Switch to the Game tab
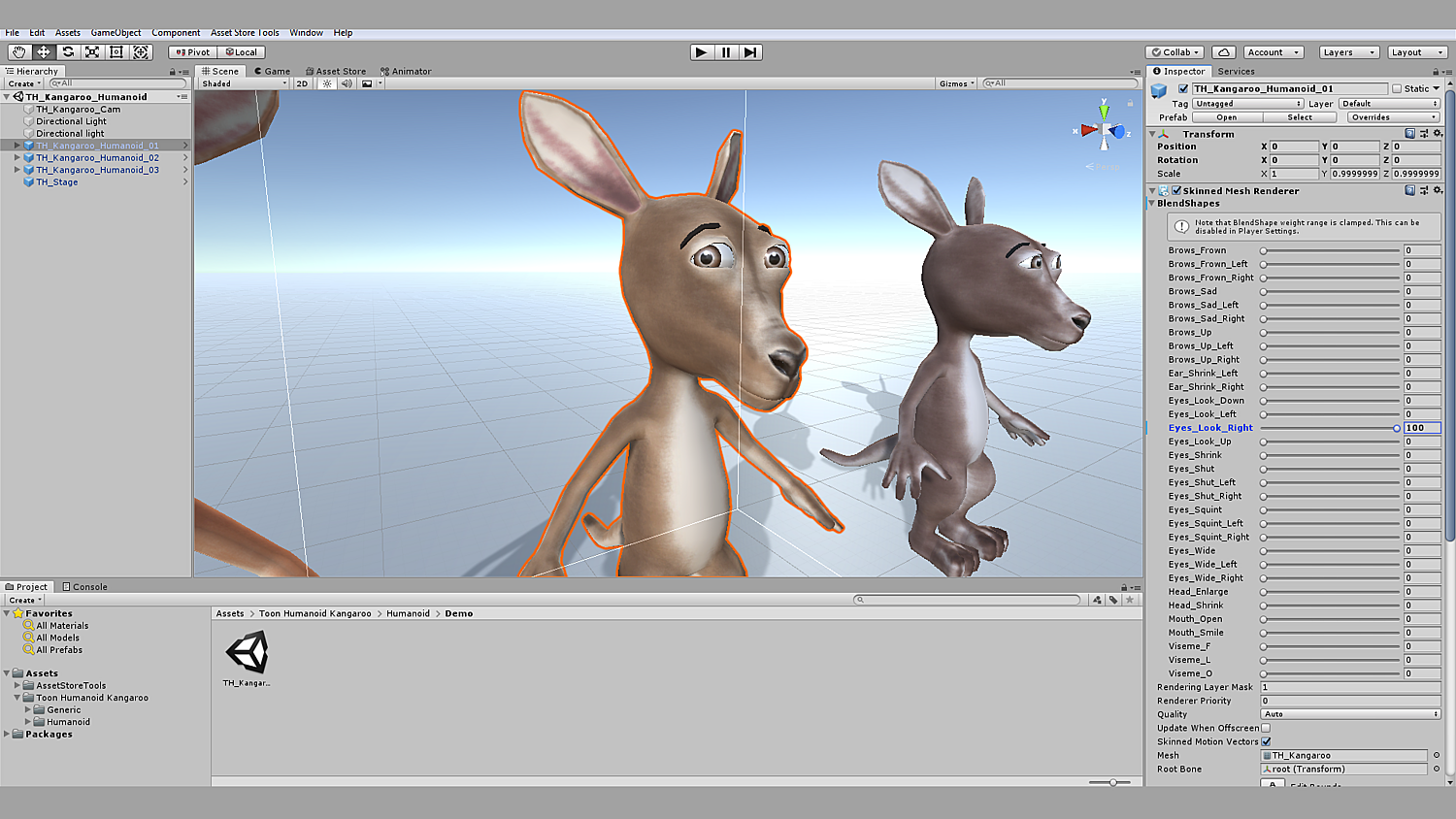Viewport: 1456px width, 819px height. pos(273,71)
